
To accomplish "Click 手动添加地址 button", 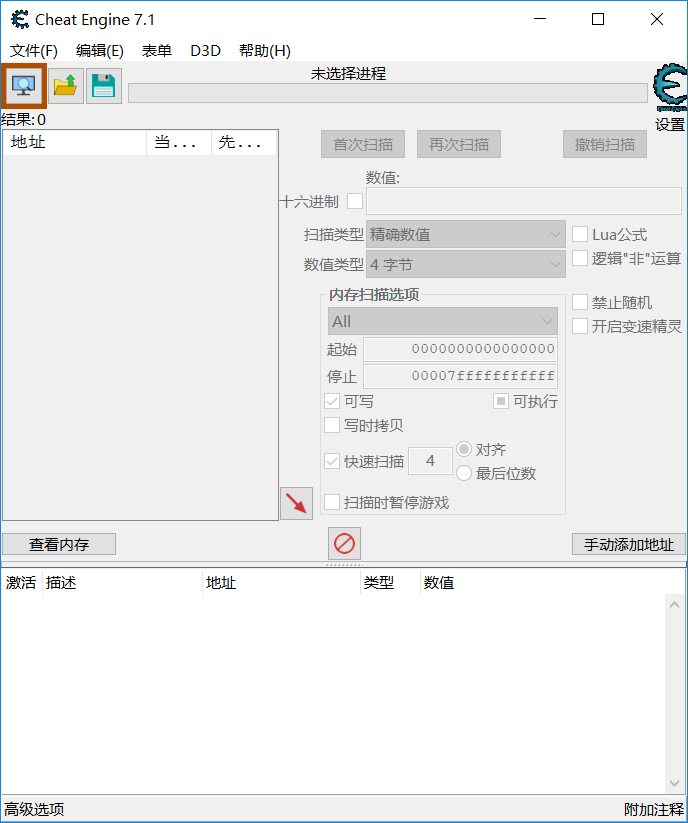I will click(629, 544).
